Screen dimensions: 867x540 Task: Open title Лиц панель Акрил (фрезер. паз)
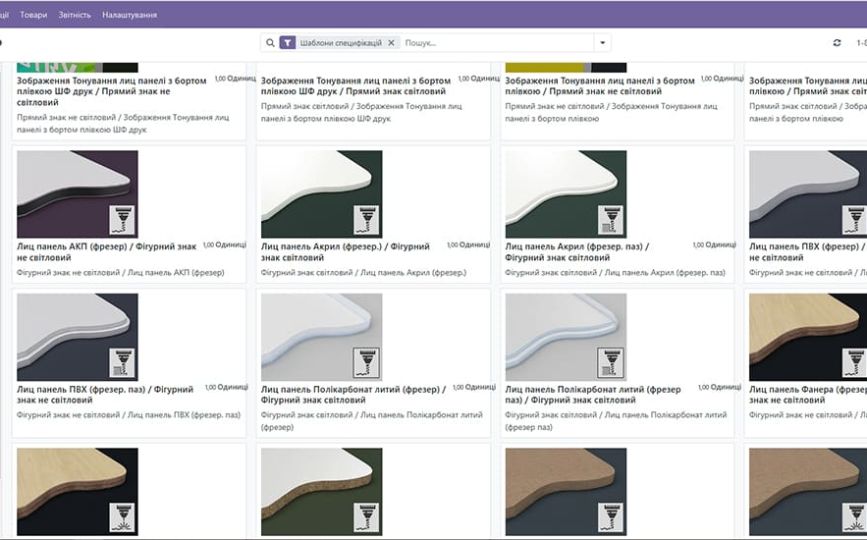pos(577,252)
